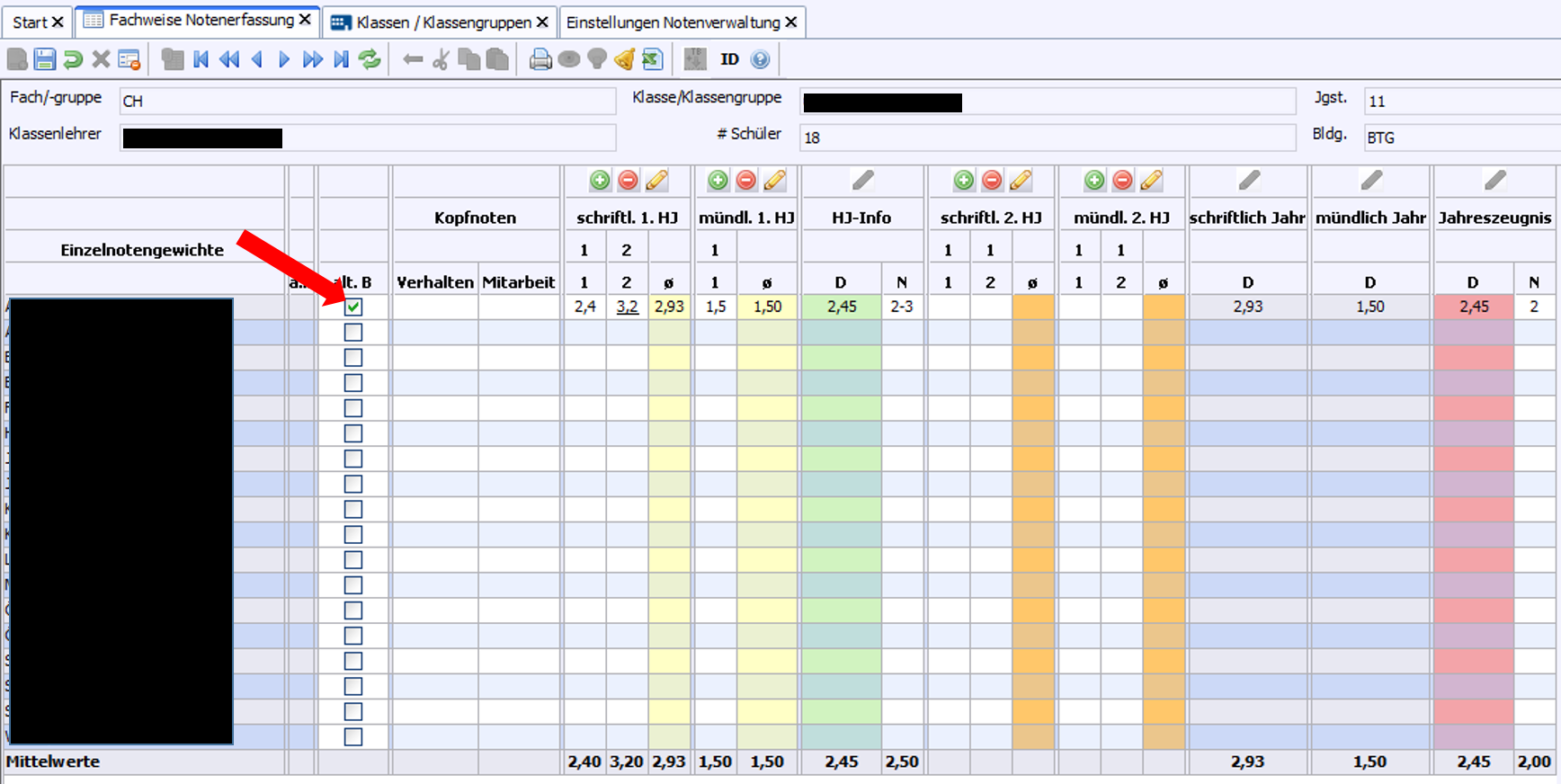Uncheck the alt. B checkbox in first student row
1561x784 pixels.
pyautogui.click(x=353, y=307)
